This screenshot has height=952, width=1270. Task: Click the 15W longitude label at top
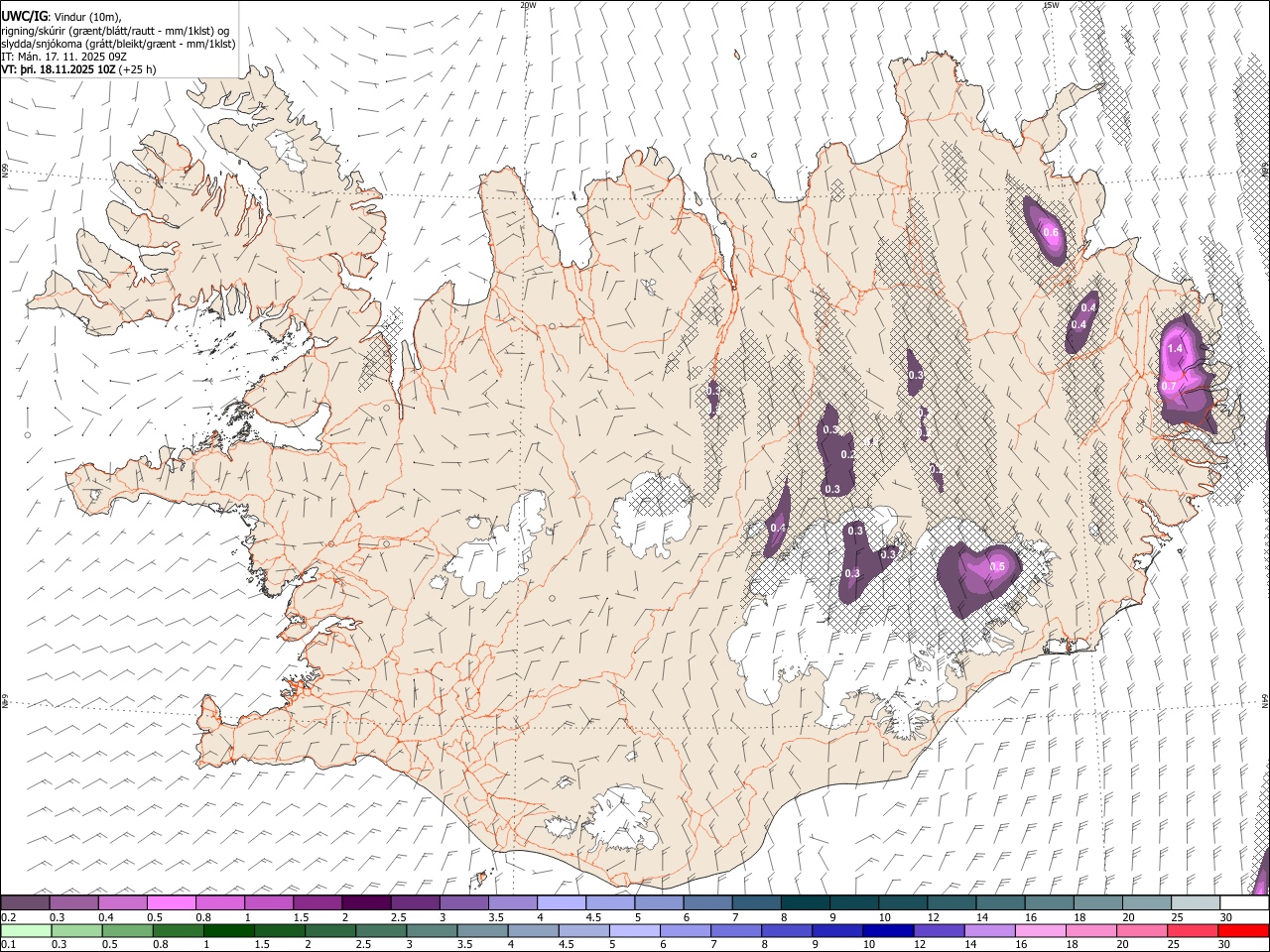pyautogui.click(x=1051, y=5)
